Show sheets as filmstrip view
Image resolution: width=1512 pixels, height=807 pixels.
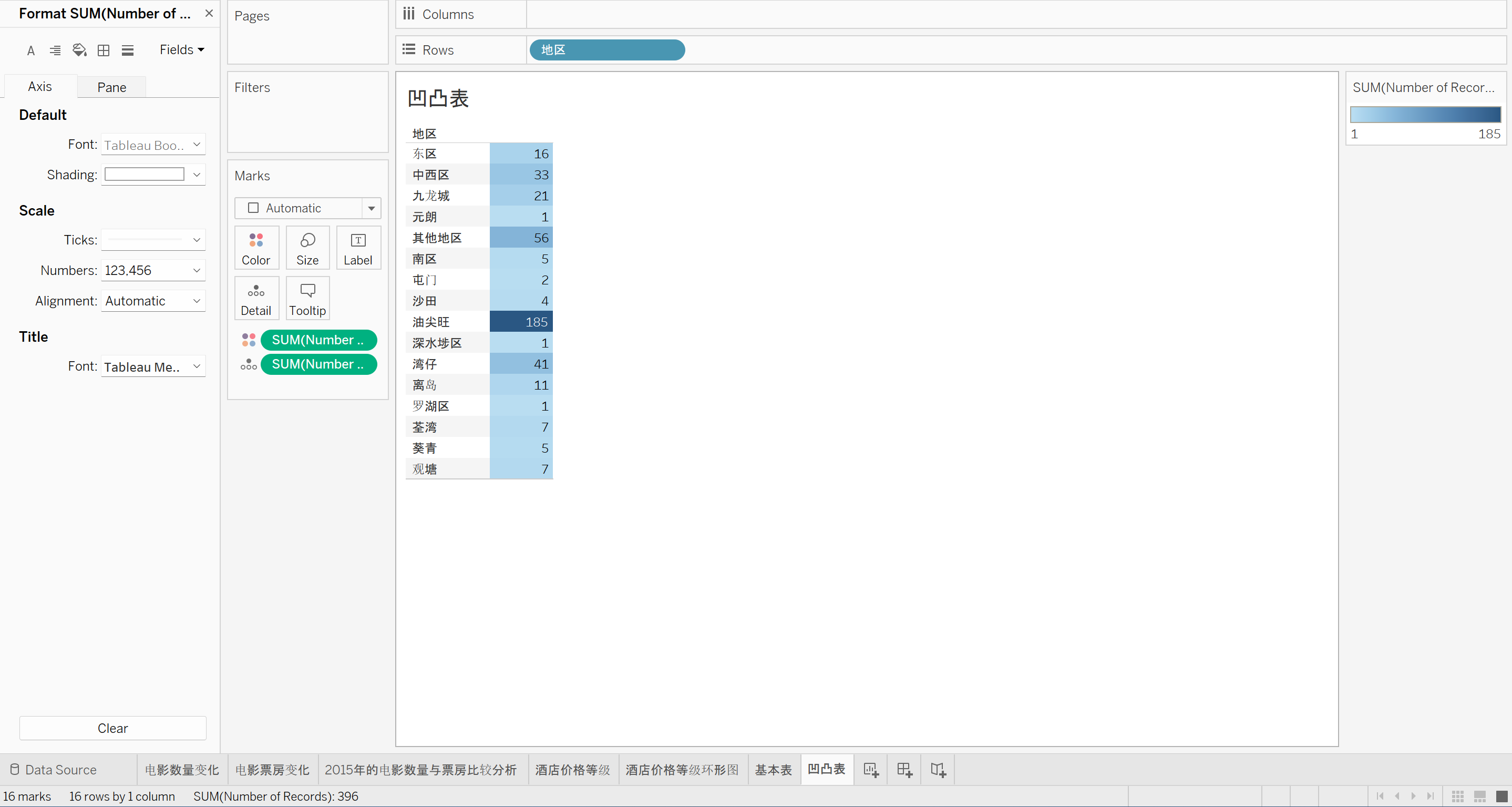(x=1480, y=796)
